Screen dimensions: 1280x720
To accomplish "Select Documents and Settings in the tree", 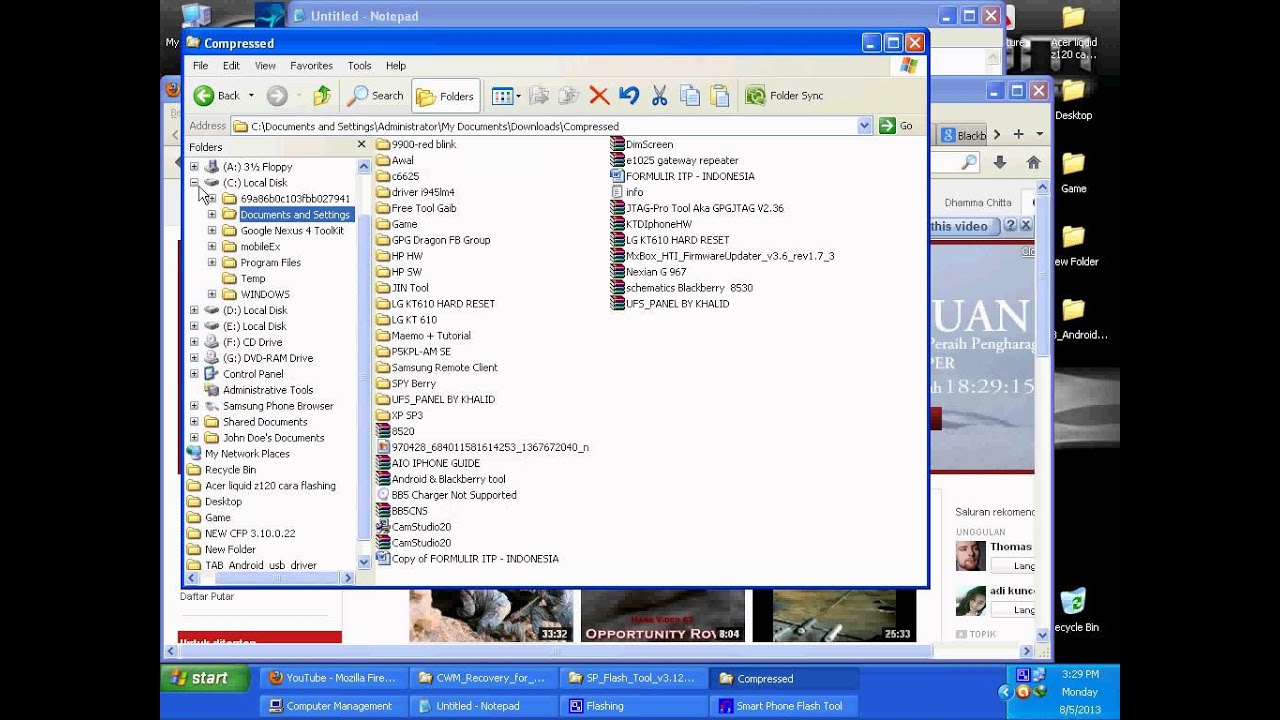I will 295,215.
